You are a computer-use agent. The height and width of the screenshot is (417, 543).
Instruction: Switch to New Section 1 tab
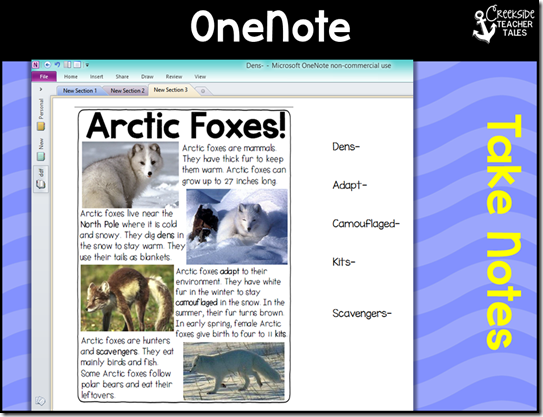tap(80, 91)
